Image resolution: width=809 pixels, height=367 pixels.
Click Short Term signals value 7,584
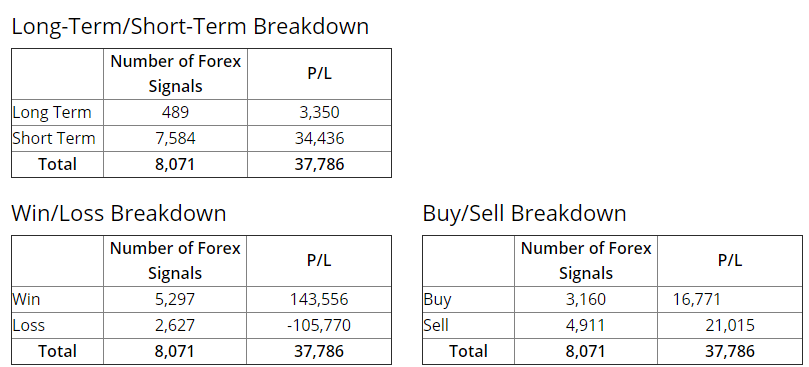[x=175, y=138]
